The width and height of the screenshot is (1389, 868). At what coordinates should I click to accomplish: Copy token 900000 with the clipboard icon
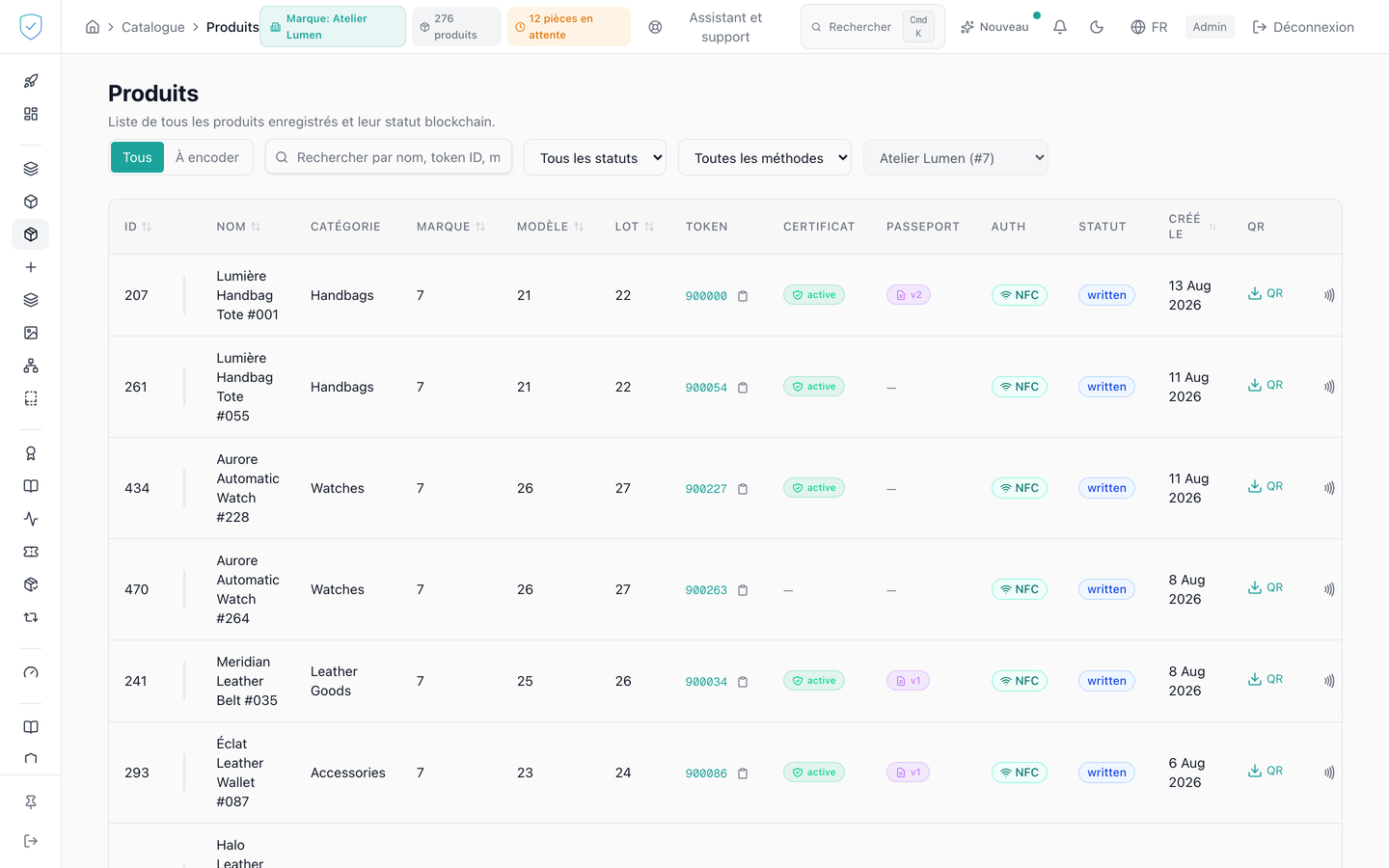coord(743,296)
